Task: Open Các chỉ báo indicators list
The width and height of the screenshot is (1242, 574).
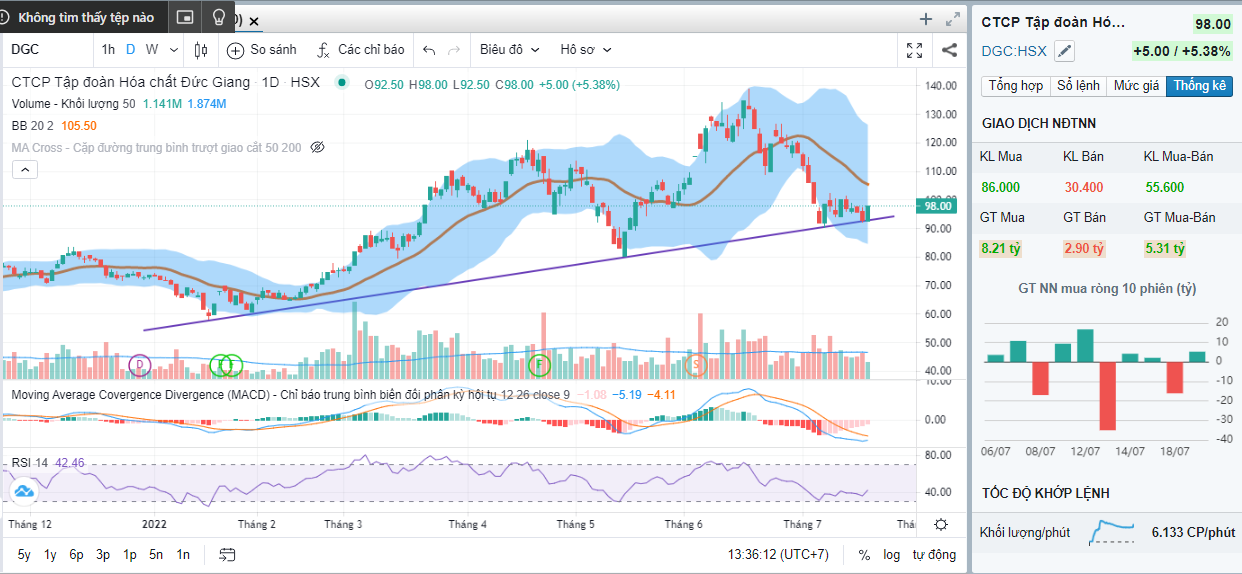Action: point(360,50)
